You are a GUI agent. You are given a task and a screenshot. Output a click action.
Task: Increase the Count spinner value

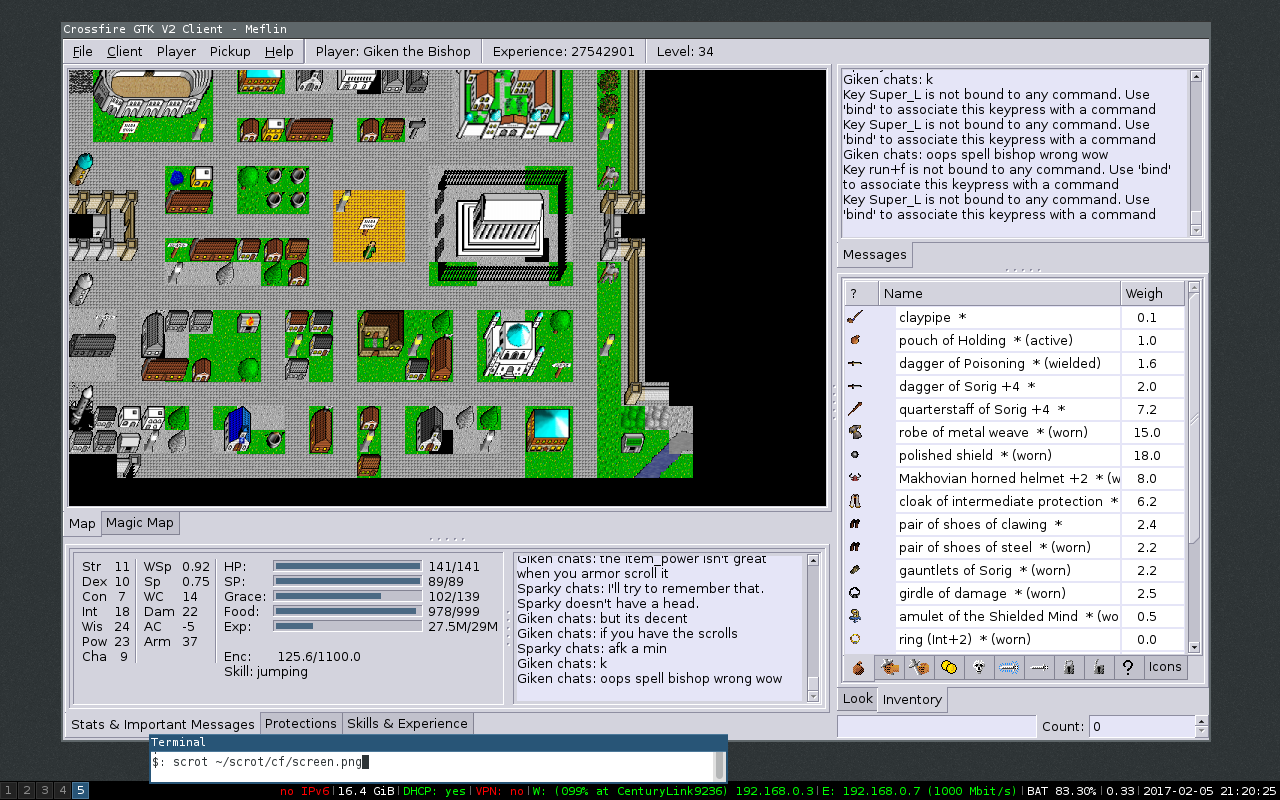tap(1200, 721)
